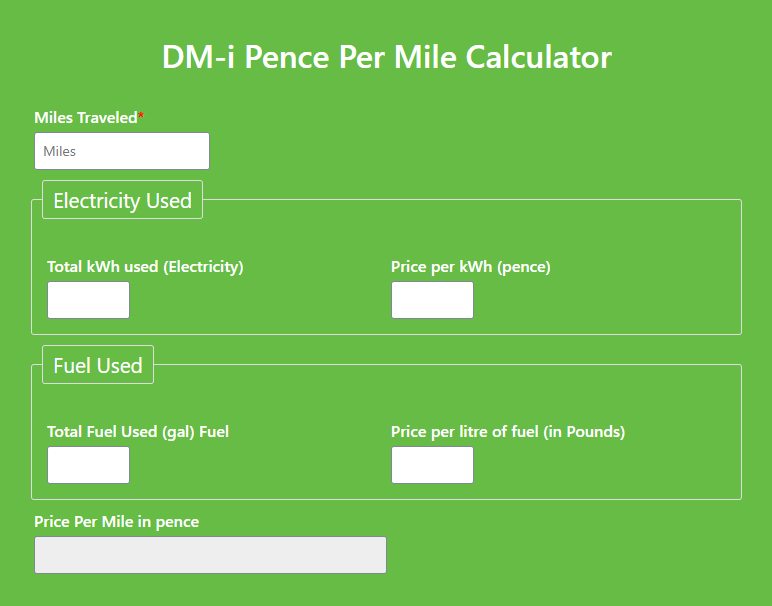Click the Price Per Mile in pence label
The width and height of the screenshot is (772, 606).
[116, 522]
